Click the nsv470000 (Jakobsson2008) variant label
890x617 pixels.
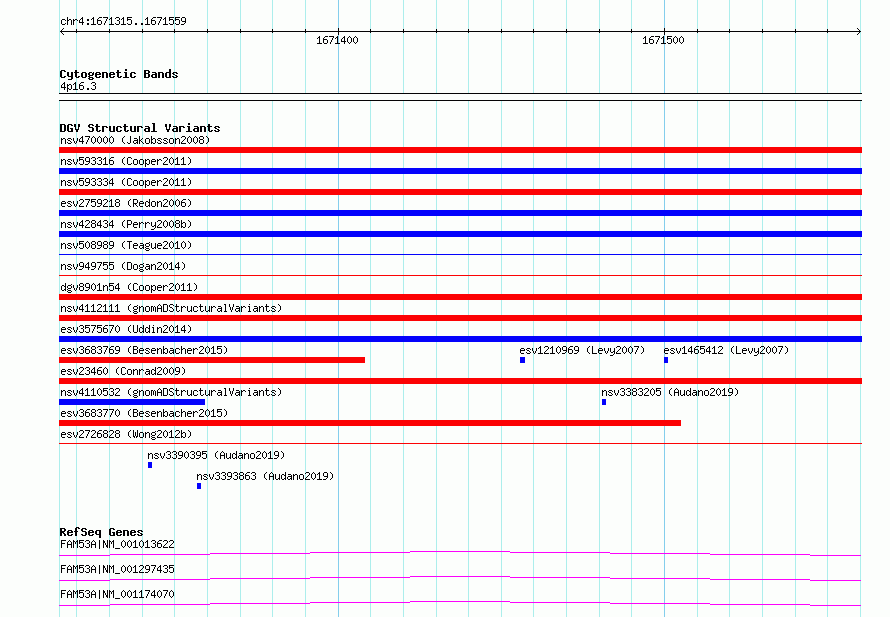point(135,140)
